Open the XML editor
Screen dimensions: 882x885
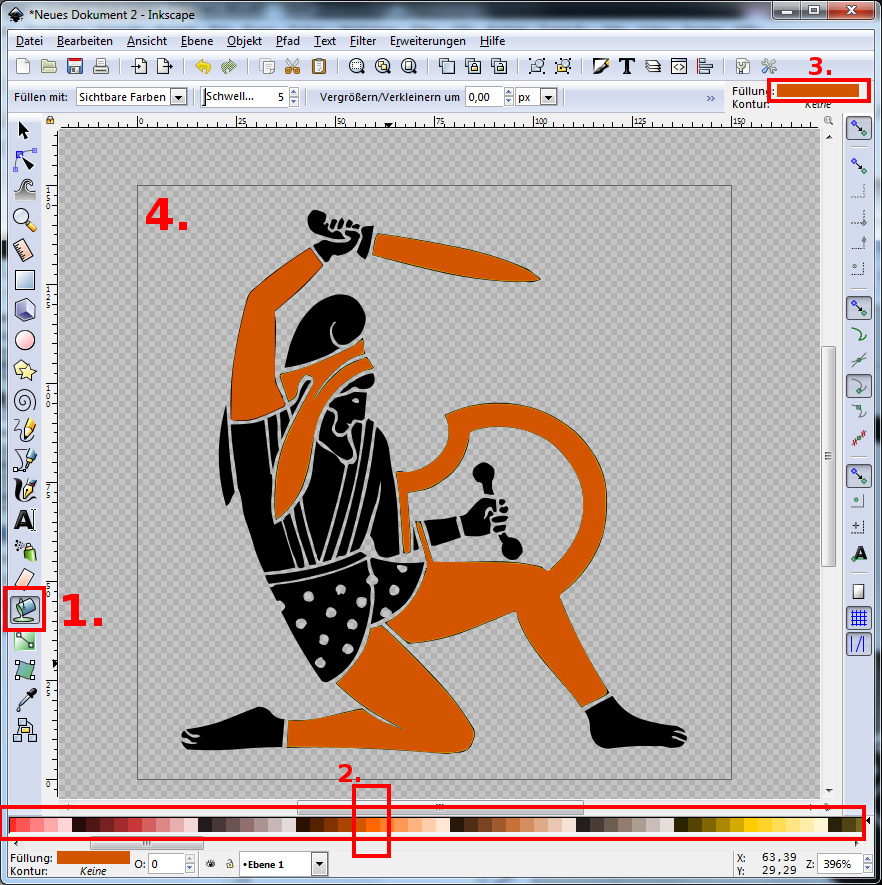pyautogui.click(x=679, y=67)
